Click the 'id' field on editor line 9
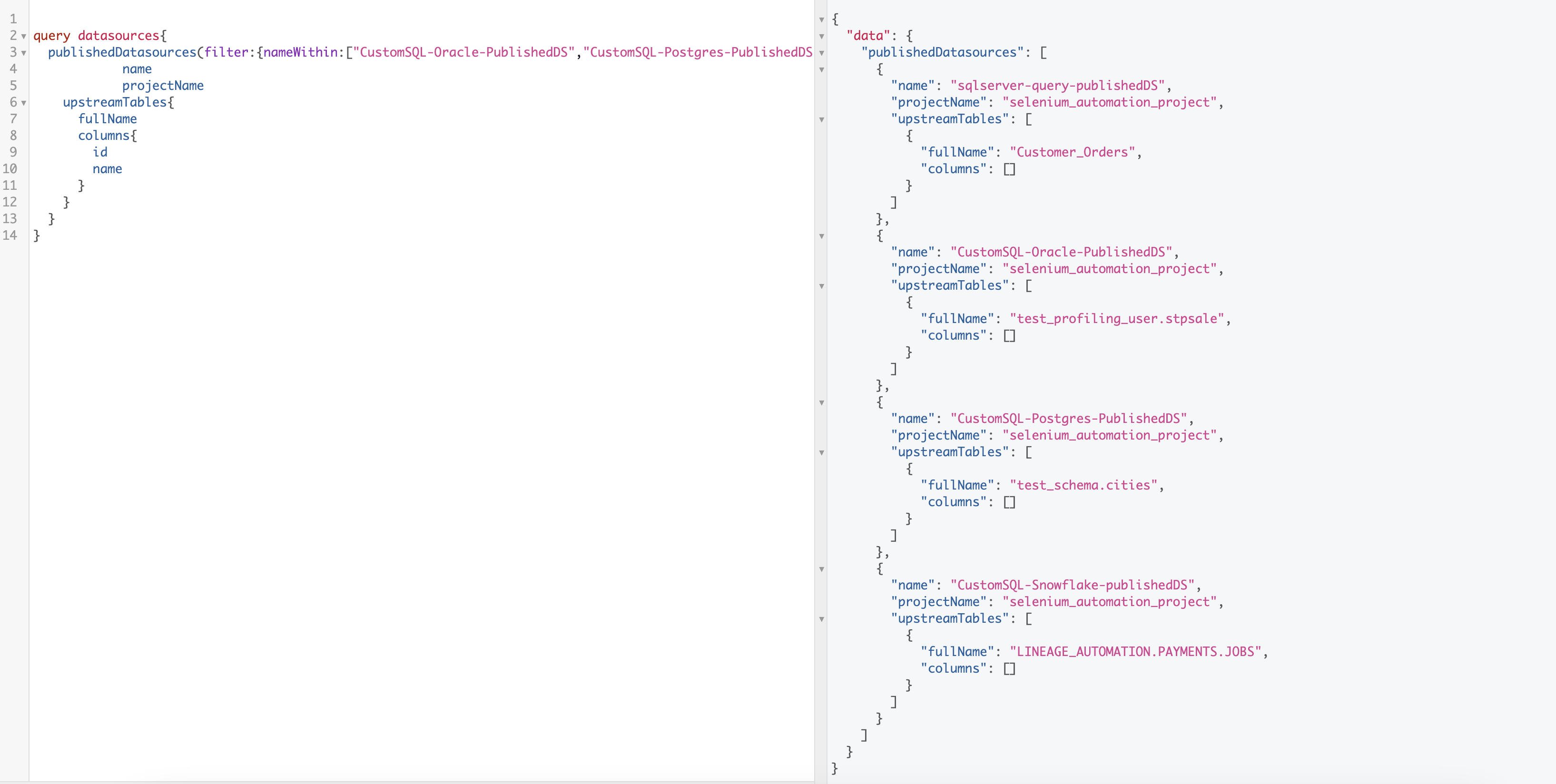Viewport: 1556px width, 784px height. [100, 152]
